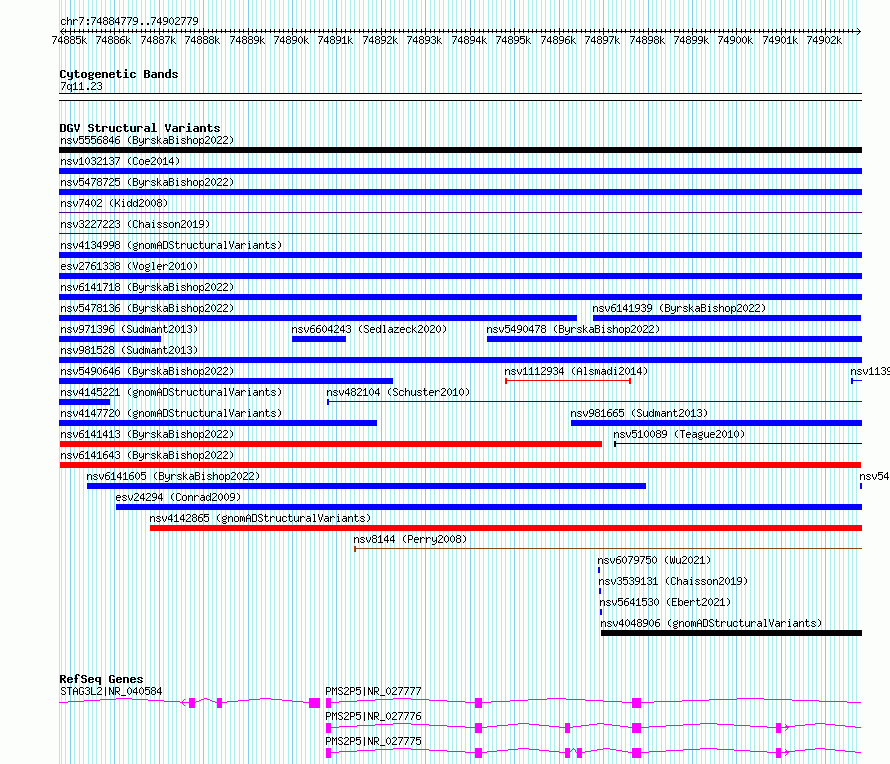Select nsv5641530 (Ebert2021) variant label

tap(665, 602)
